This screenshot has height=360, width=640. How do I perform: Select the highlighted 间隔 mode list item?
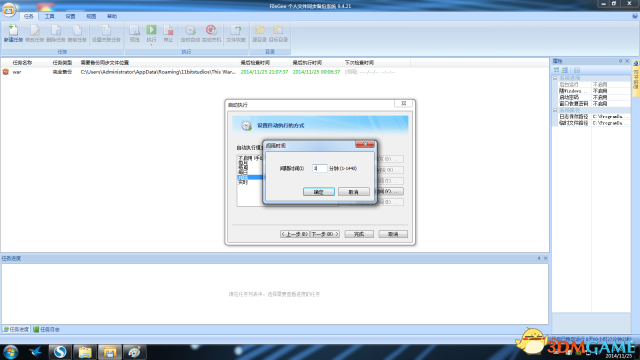(250, 178)
